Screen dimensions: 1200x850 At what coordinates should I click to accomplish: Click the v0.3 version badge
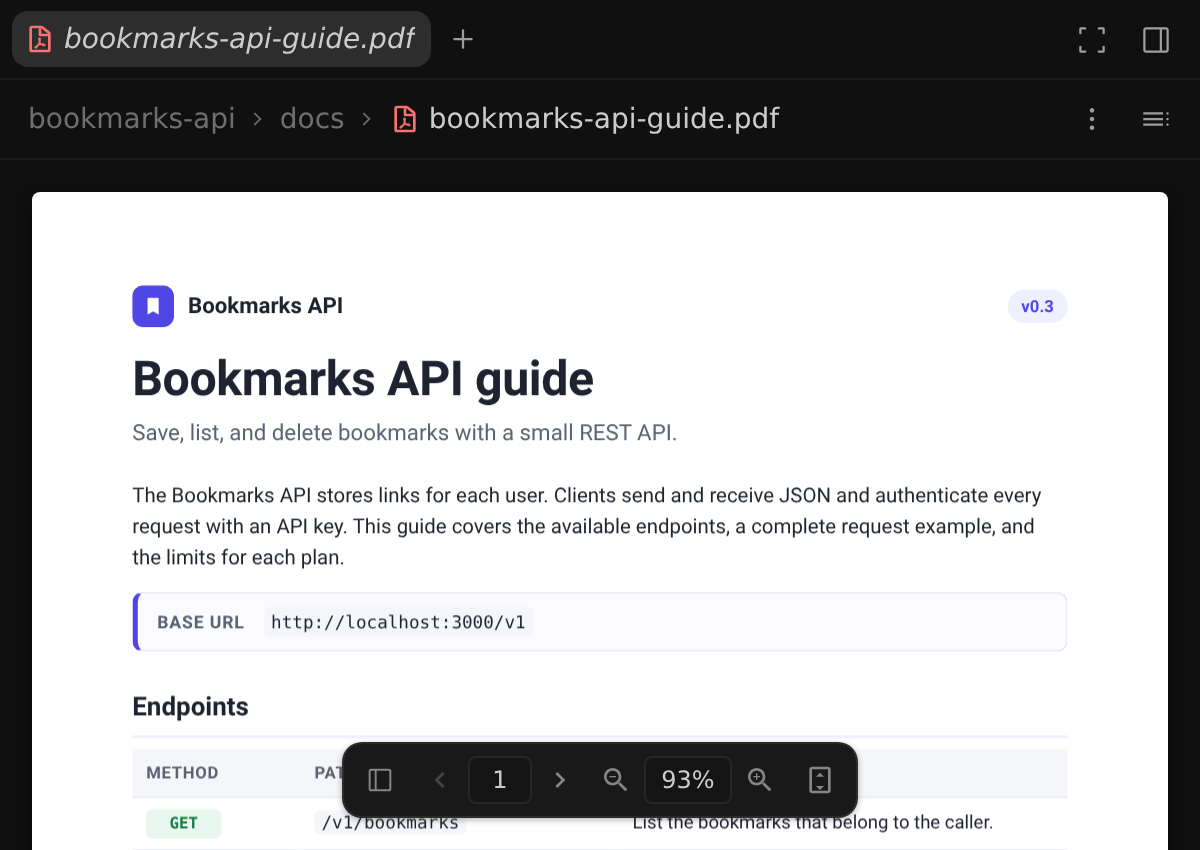coord(1037,306)
